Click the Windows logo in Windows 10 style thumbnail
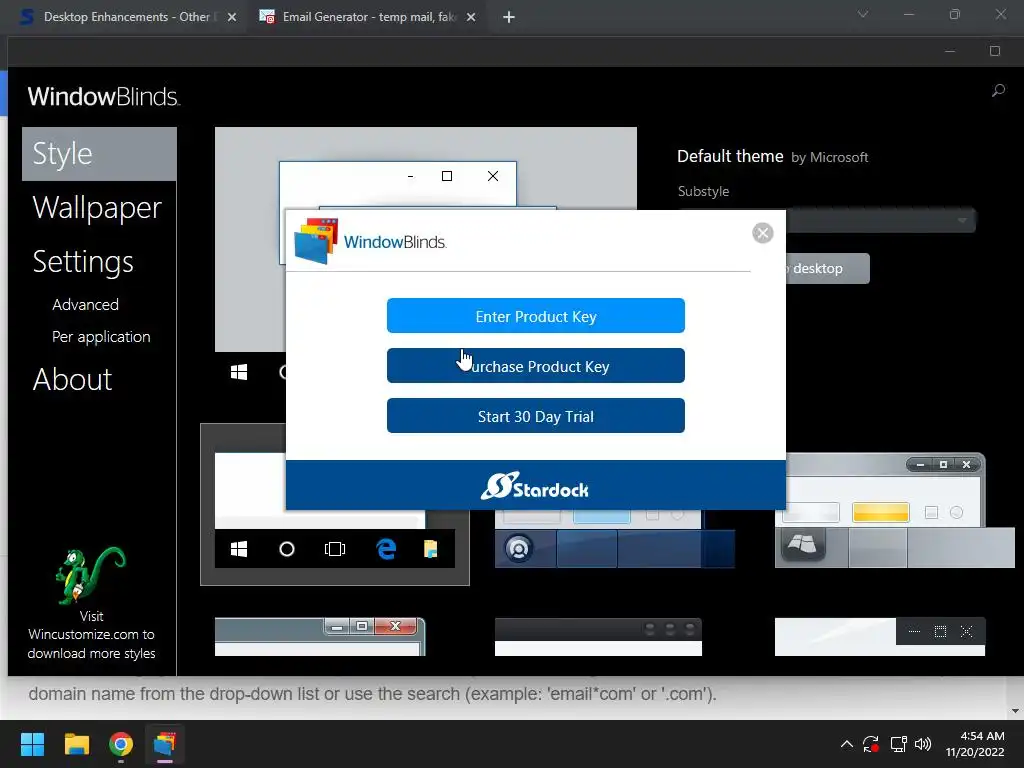Screen dimensions: 1024x768 pyautogui.click(x=239, y=549)
